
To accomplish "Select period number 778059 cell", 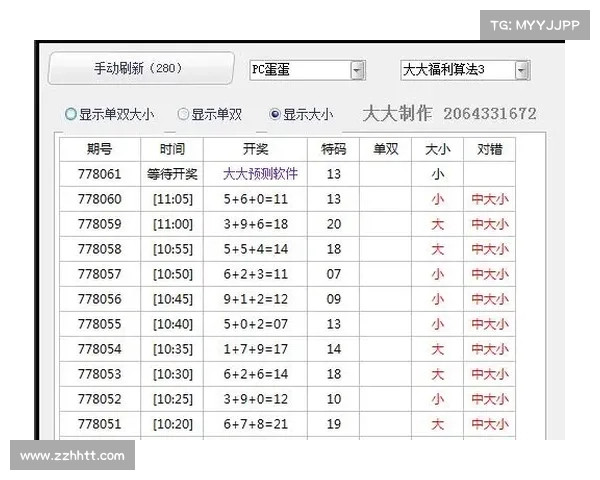I will tap(100, 224).
